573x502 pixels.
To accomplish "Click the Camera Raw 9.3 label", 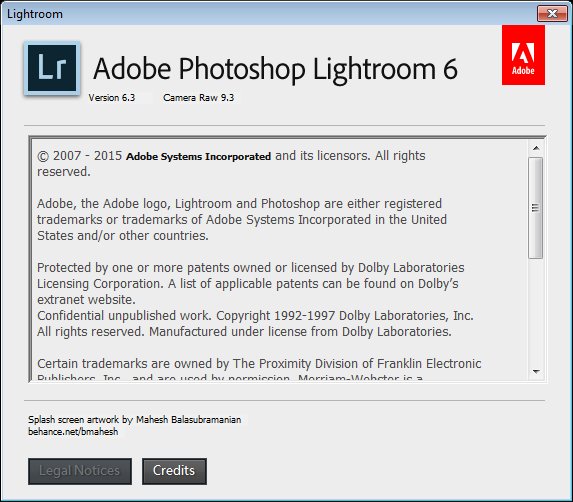I will [x=198, y=98].
